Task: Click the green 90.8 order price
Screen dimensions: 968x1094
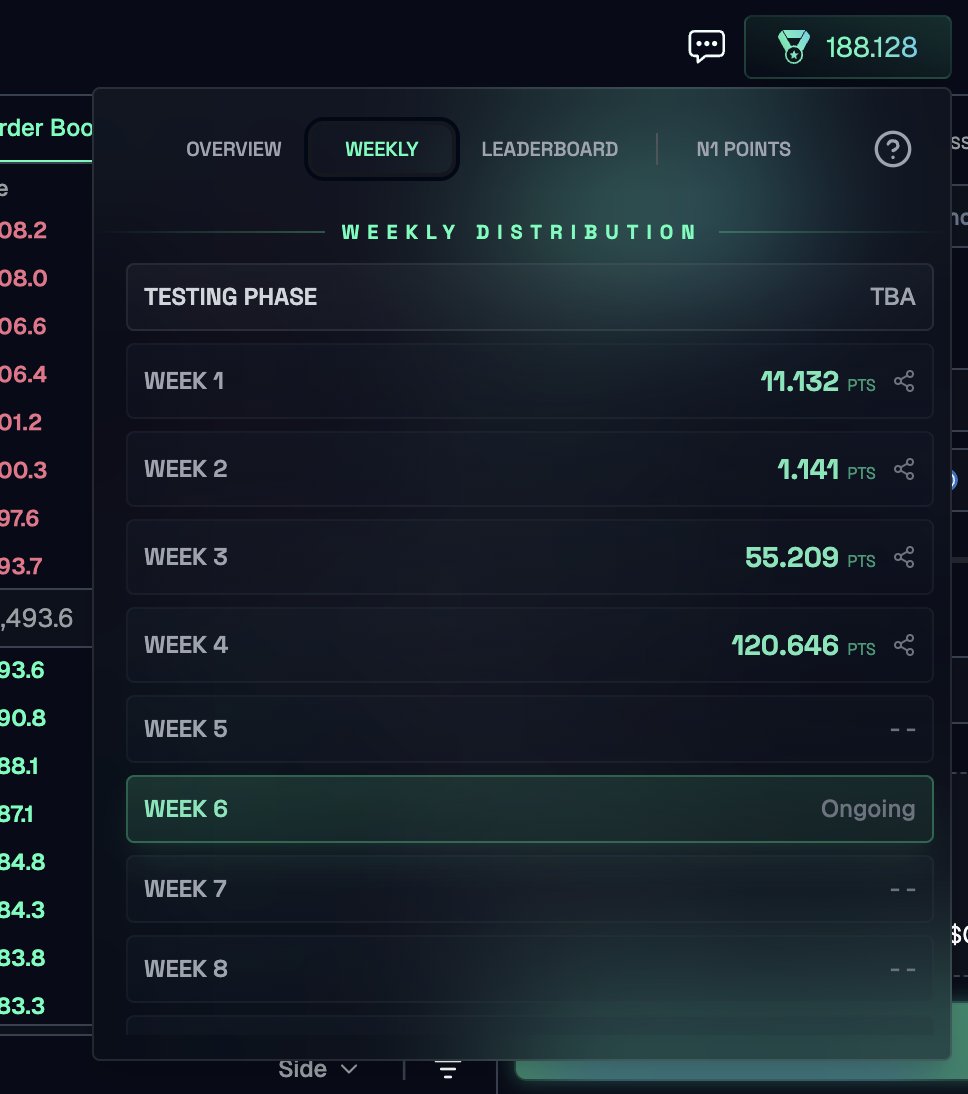Action: point(23,718)
